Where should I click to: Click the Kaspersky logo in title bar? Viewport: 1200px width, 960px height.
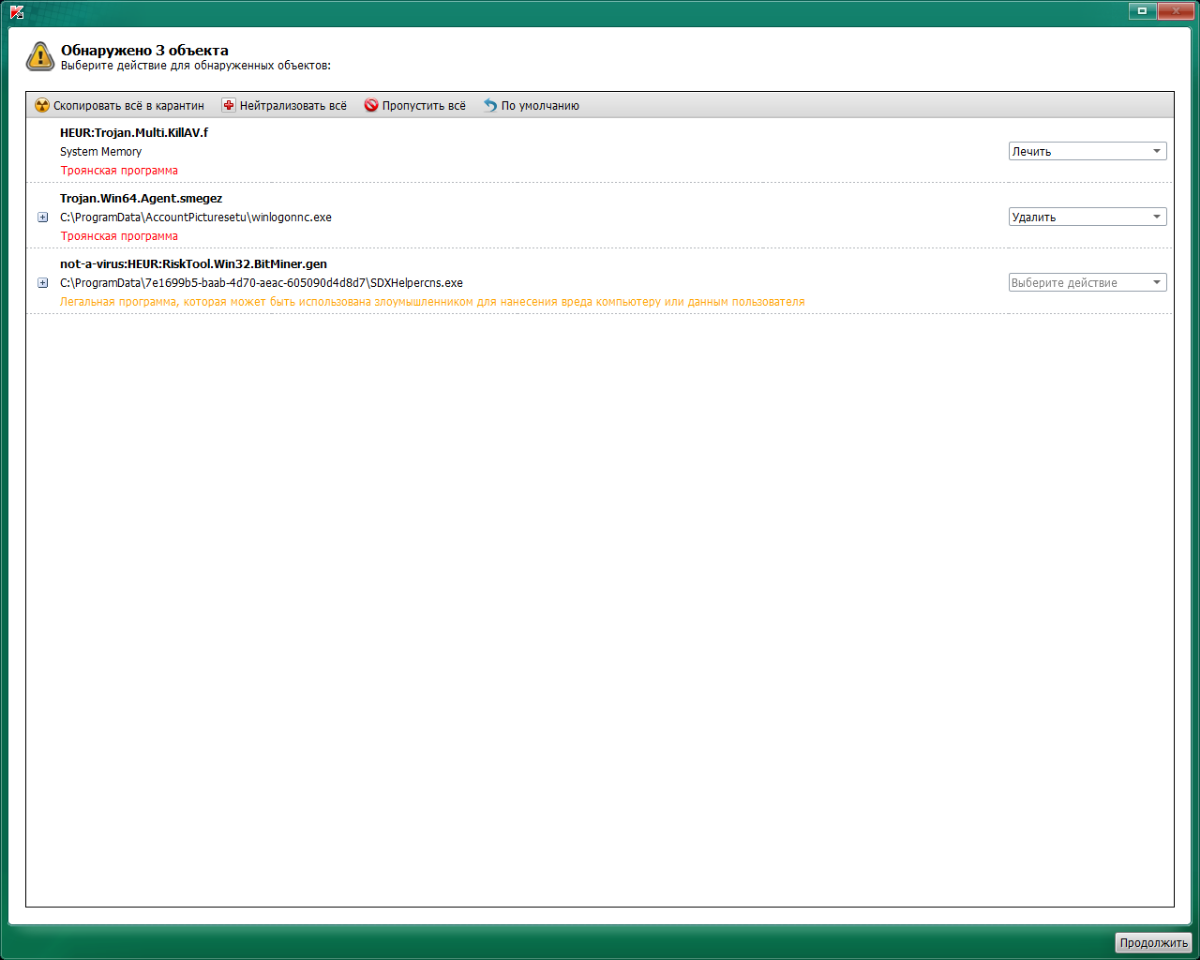[16, 11]
